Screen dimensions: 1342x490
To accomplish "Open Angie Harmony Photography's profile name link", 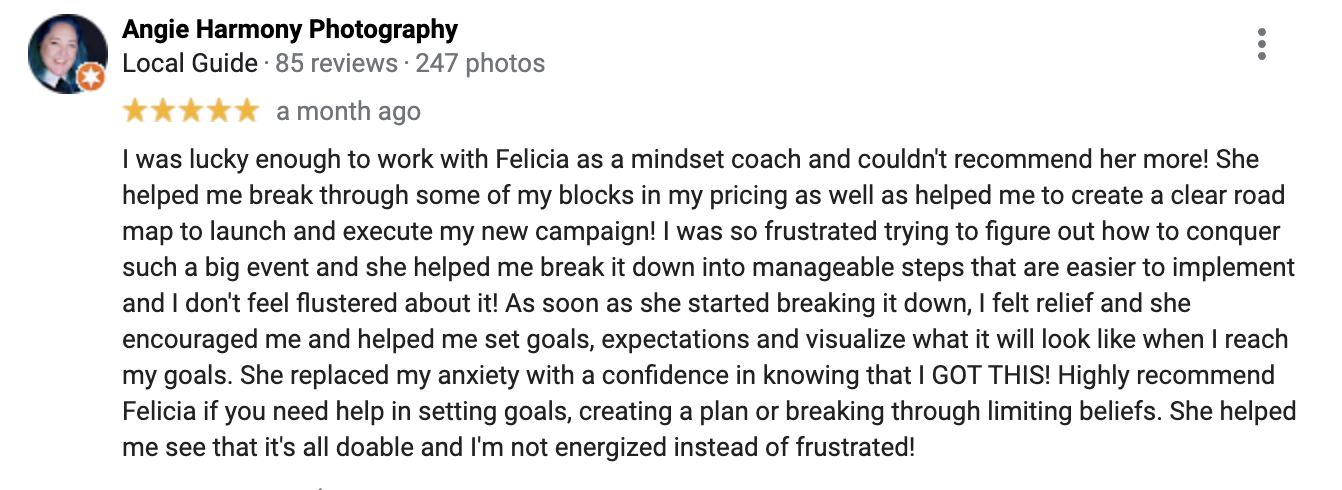I will (290, 30).
